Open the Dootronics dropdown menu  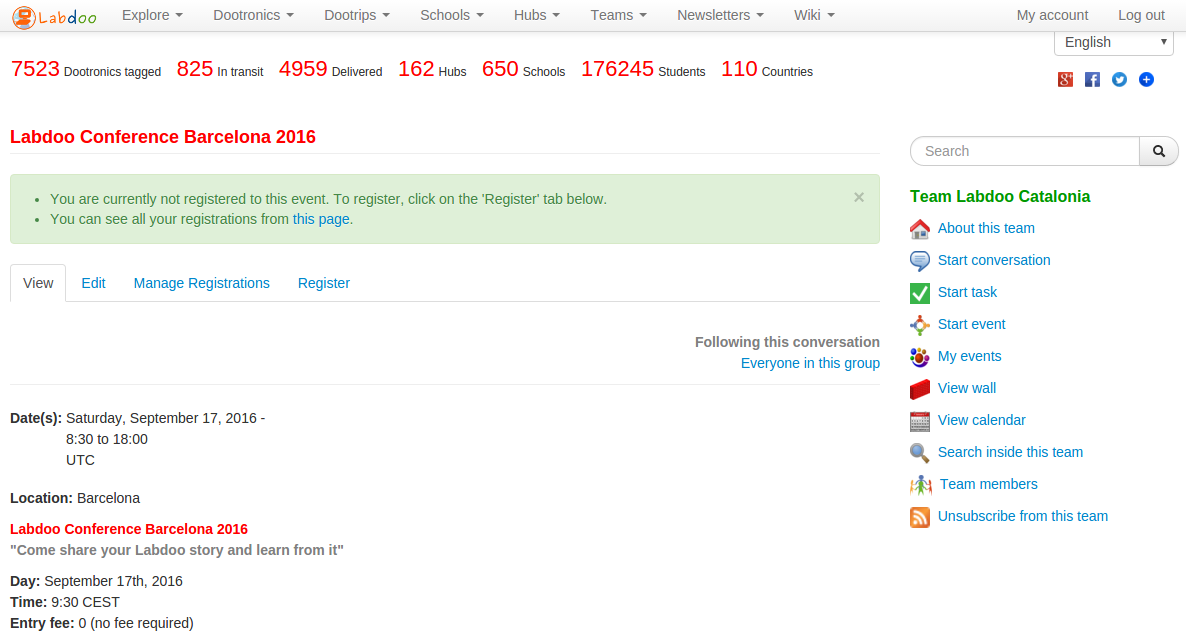click(x=253, y=15)
